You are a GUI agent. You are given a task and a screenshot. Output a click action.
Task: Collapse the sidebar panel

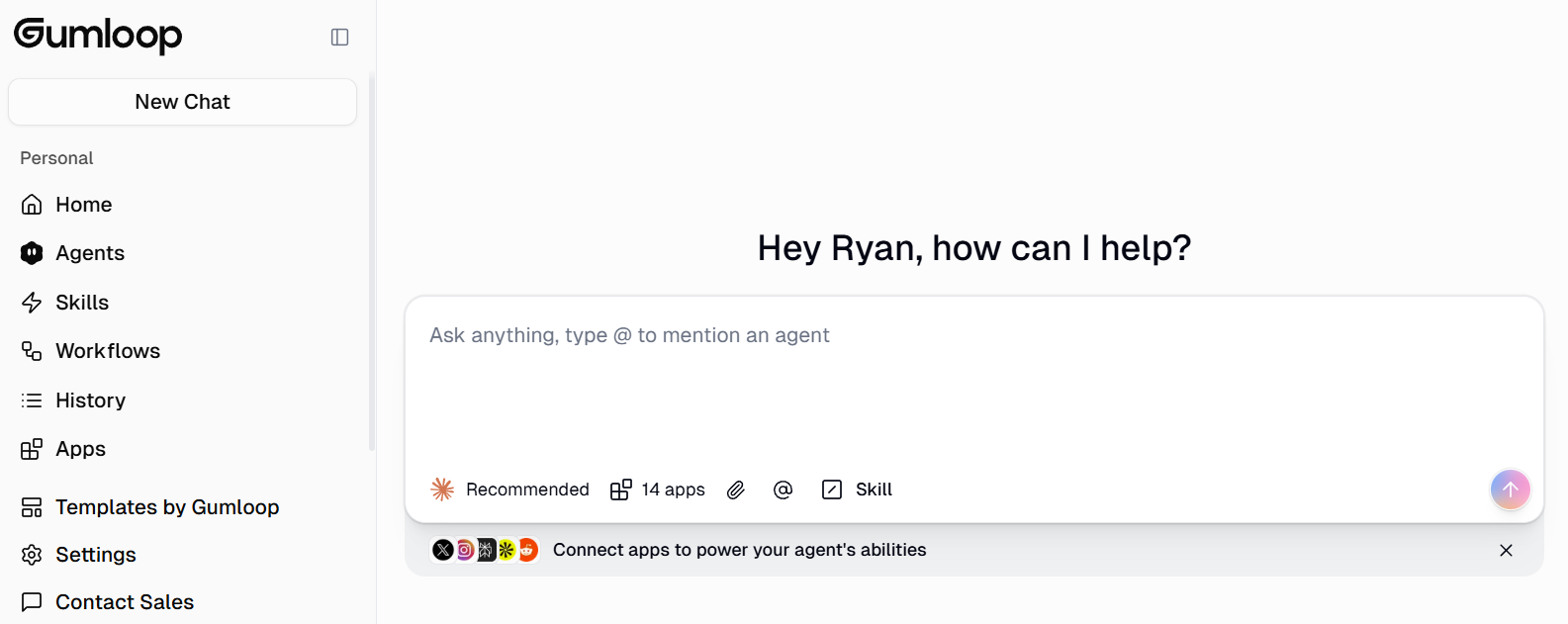tap(339, 37)
